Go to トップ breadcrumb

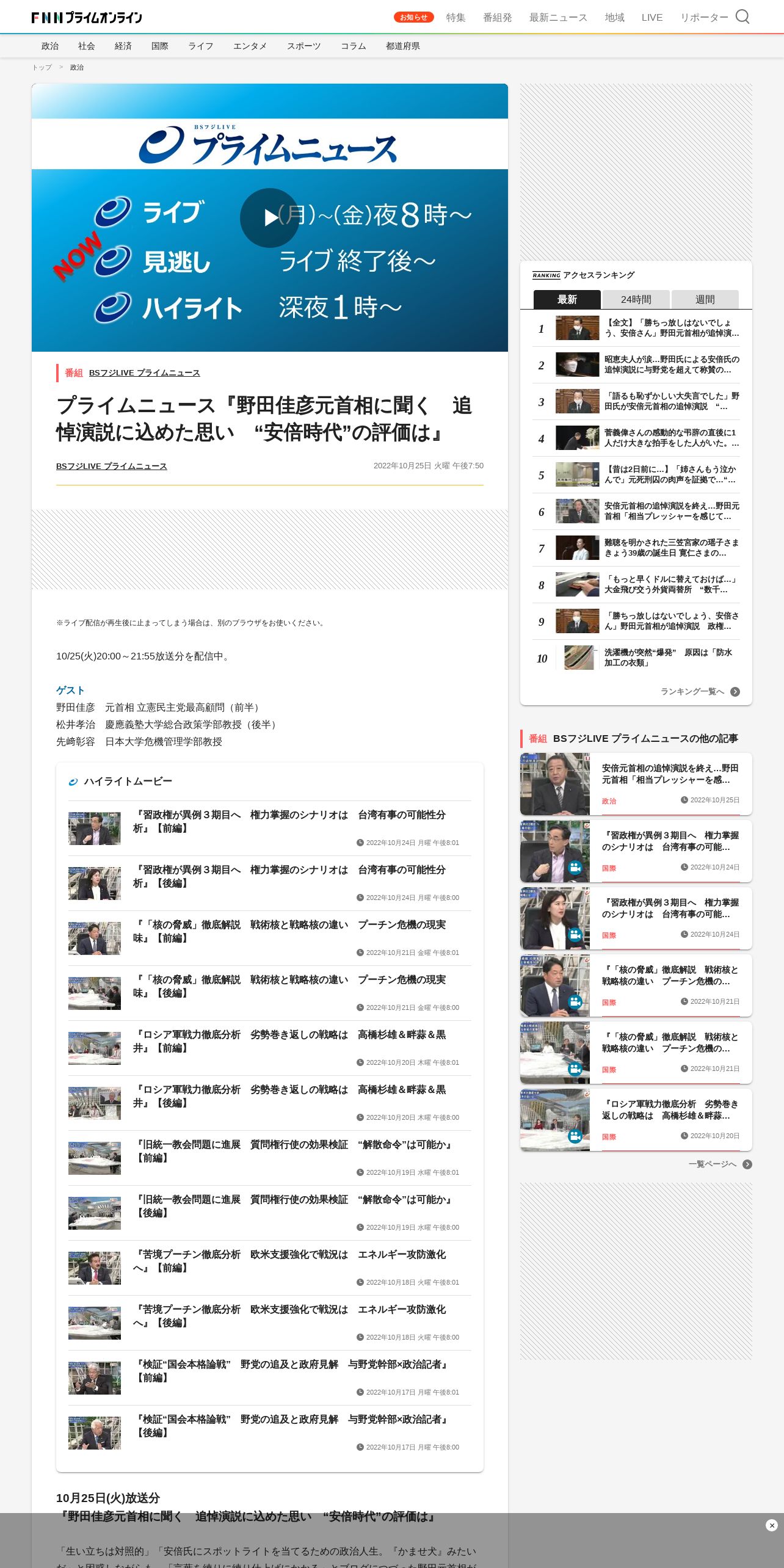pos(42,67)
